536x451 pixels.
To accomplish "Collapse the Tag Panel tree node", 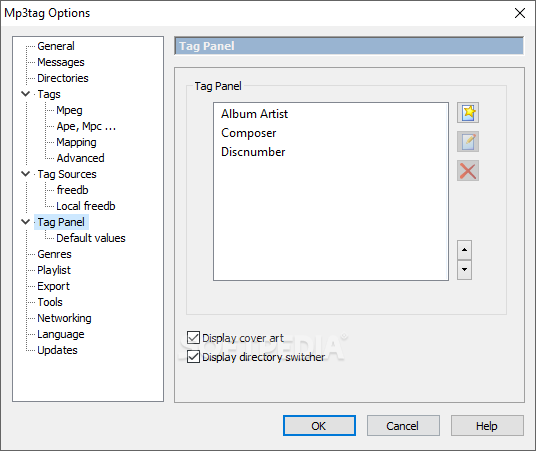I will [x=26, y=222].
